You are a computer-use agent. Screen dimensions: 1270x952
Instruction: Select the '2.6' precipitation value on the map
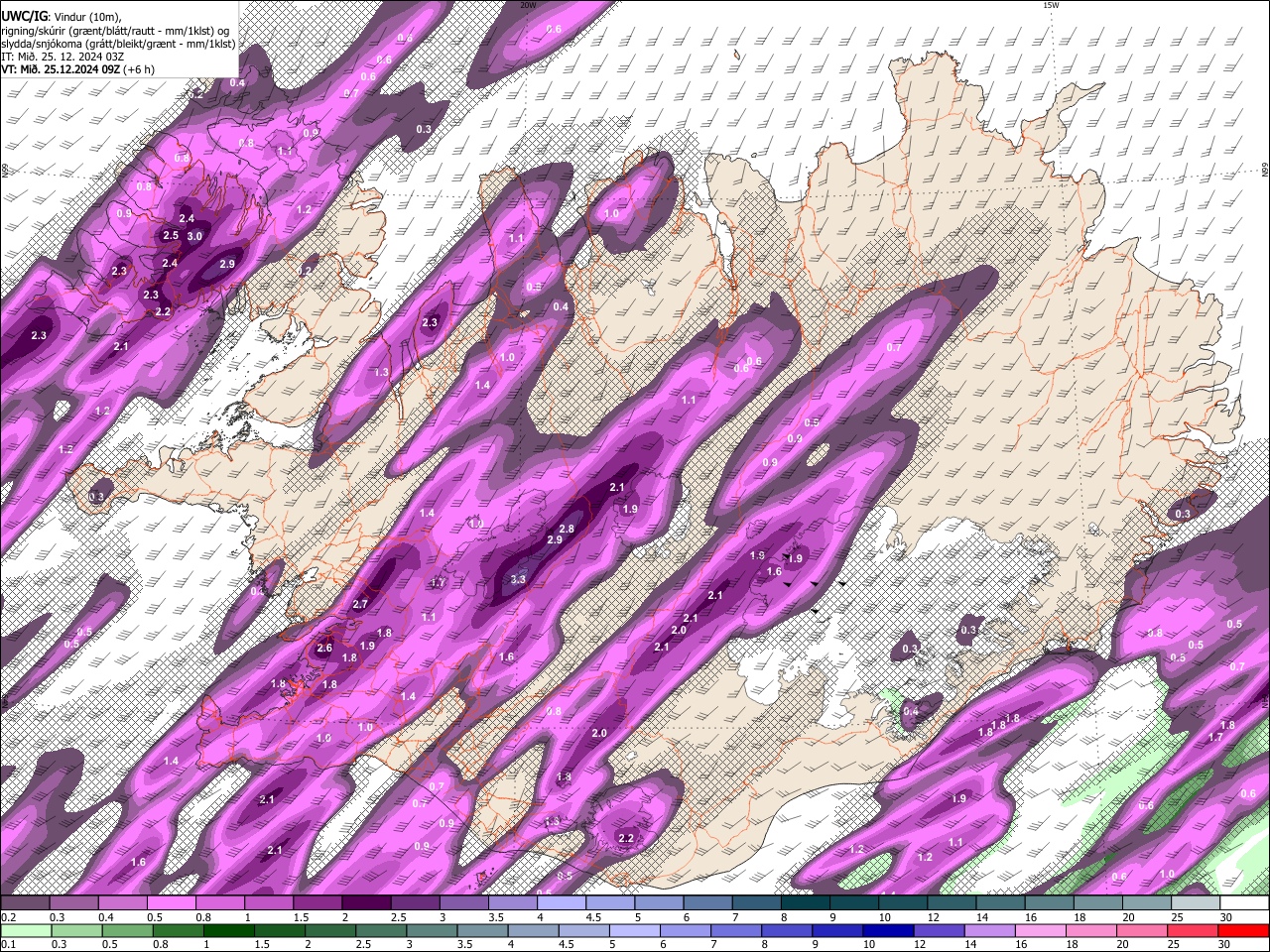[x=324, y=648]
